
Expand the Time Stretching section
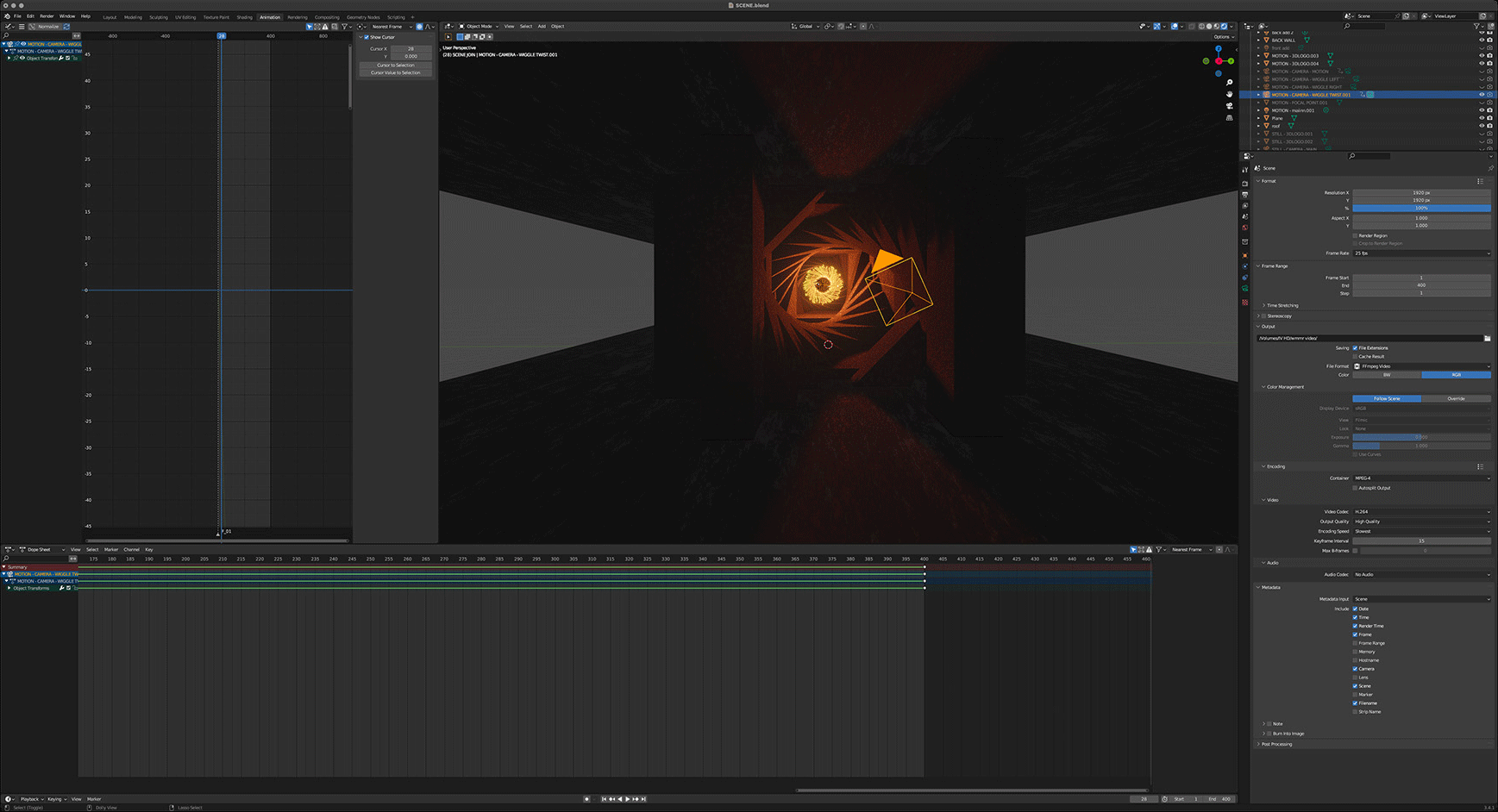(1282, 305)
